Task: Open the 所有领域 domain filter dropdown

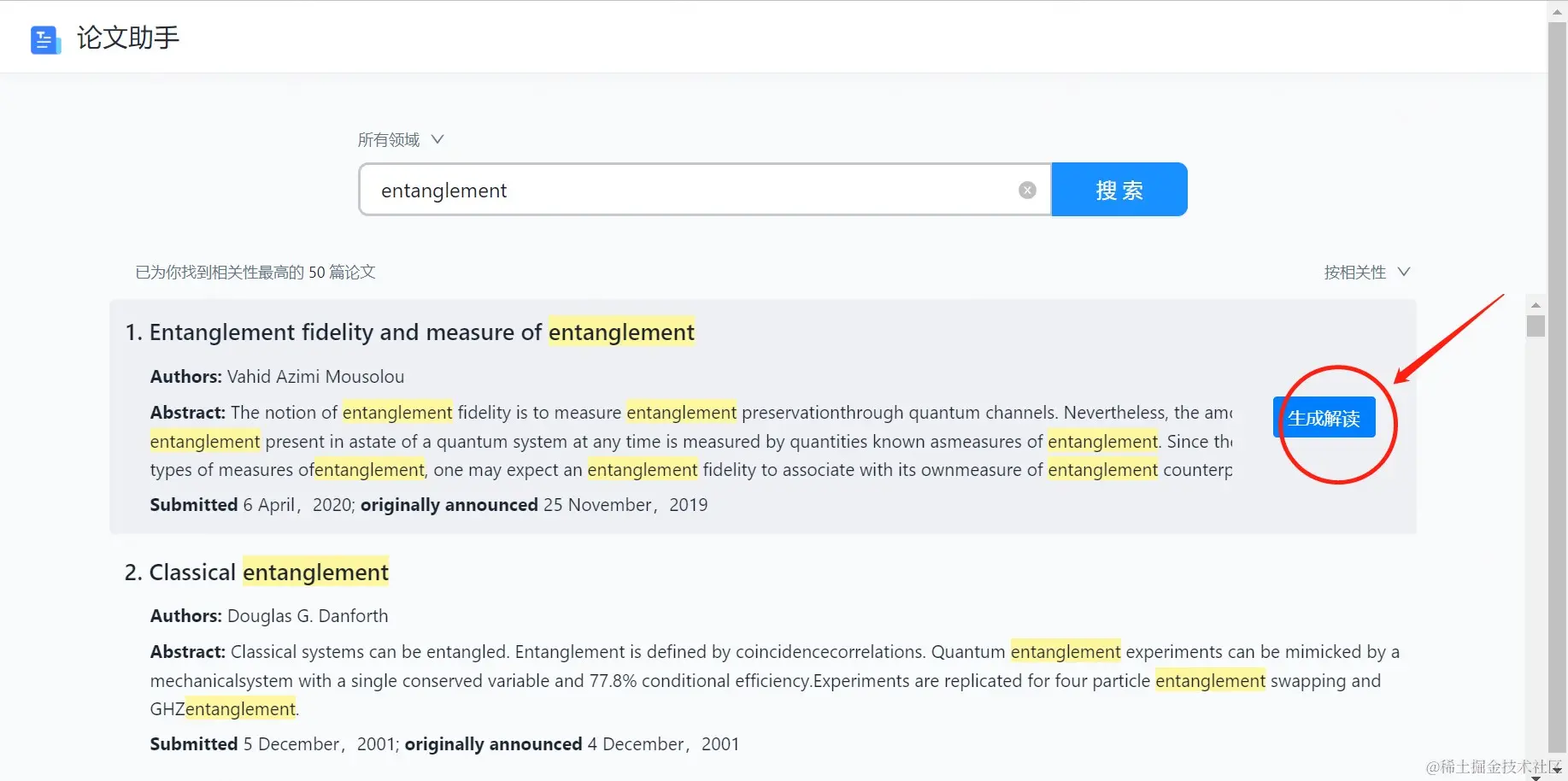Action: pos(390,139)
